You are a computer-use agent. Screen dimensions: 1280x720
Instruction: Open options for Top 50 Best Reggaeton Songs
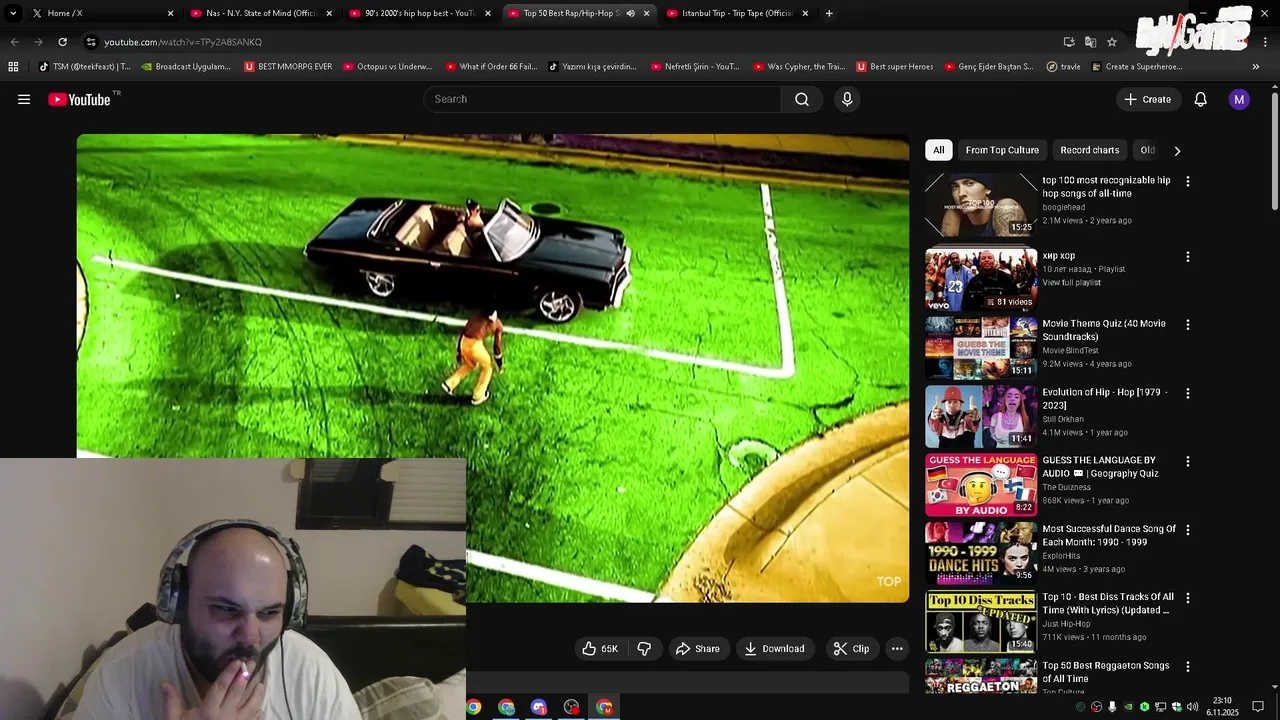(1187, 667)
